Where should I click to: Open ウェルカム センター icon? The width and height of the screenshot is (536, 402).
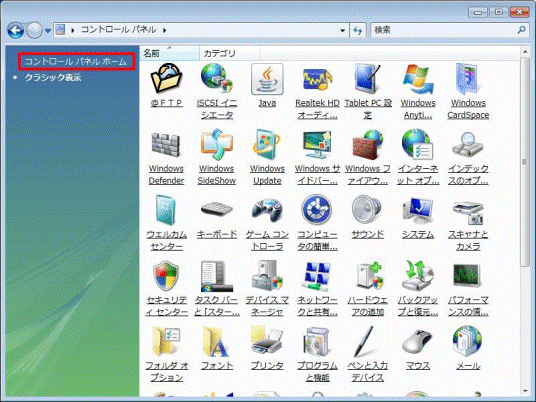click(x=166, y=210)
